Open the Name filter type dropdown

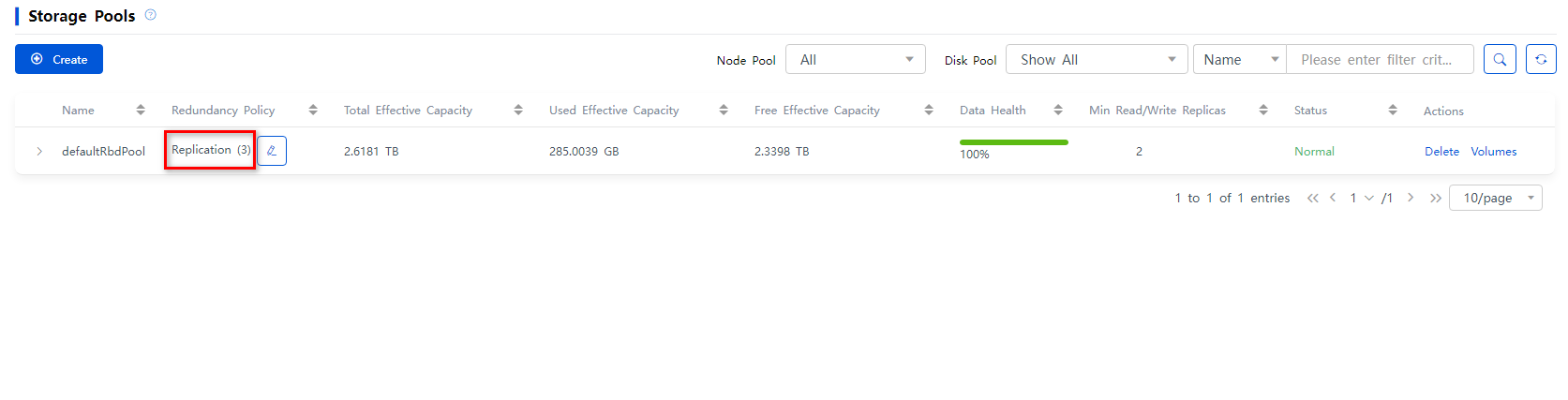pos(1240,59)
